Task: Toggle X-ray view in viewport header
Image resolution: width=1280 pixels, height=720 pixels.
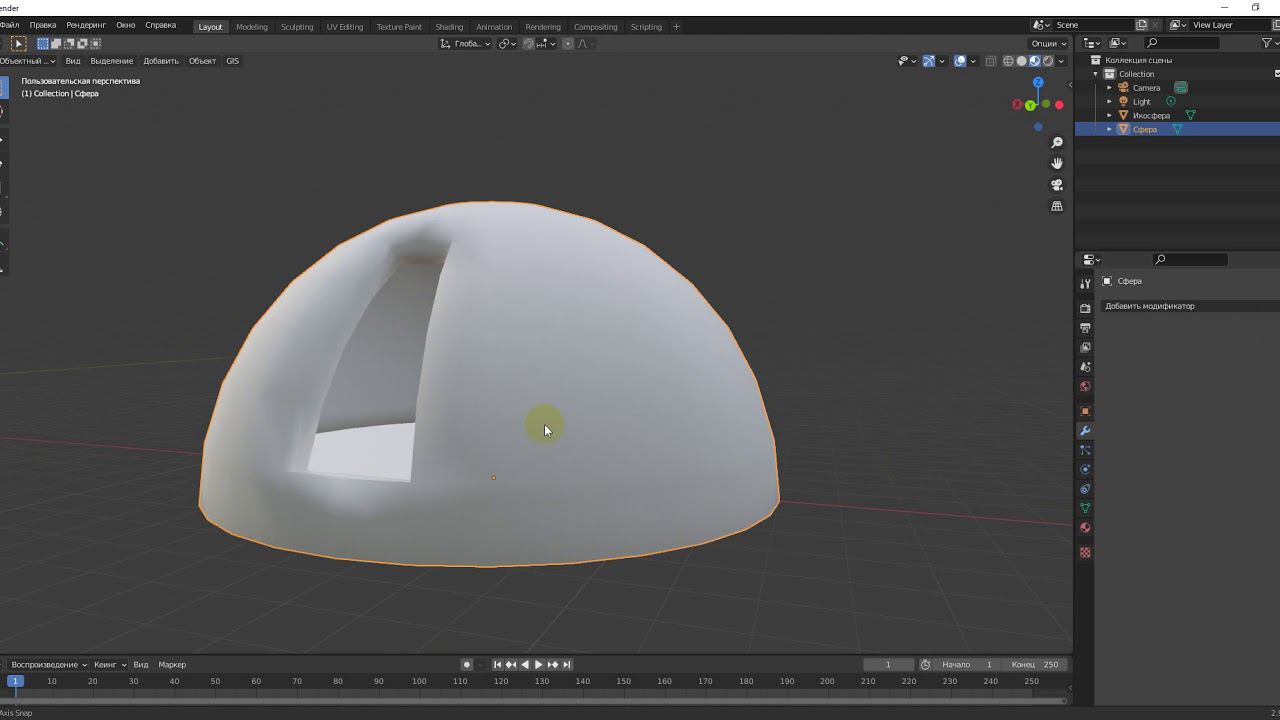Action: coord(991,61)
